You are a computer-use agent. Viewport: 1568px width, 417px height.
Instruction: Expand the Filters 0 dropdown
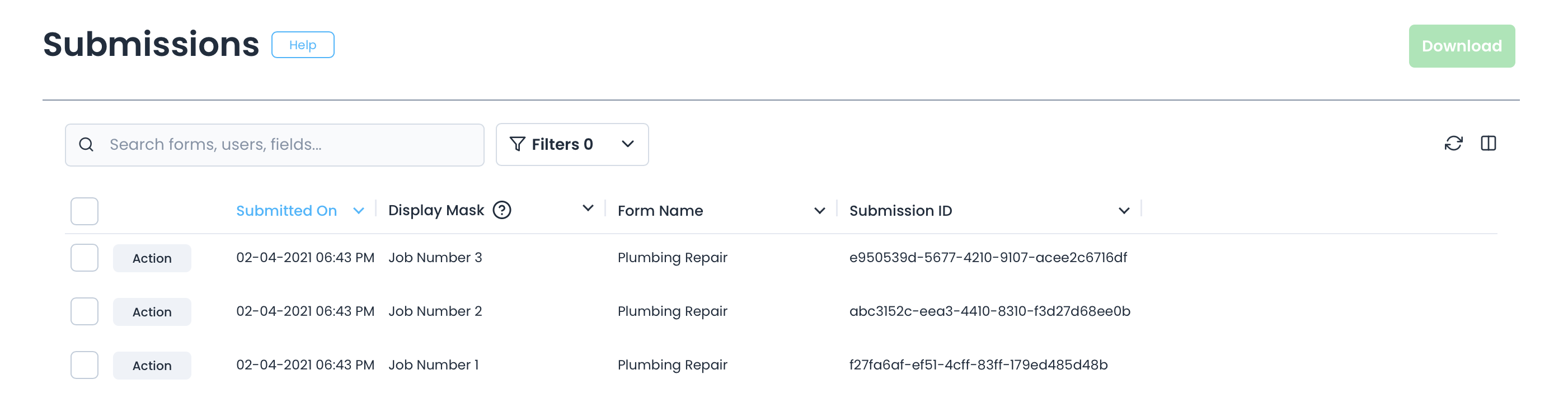(x=627, y=144)
